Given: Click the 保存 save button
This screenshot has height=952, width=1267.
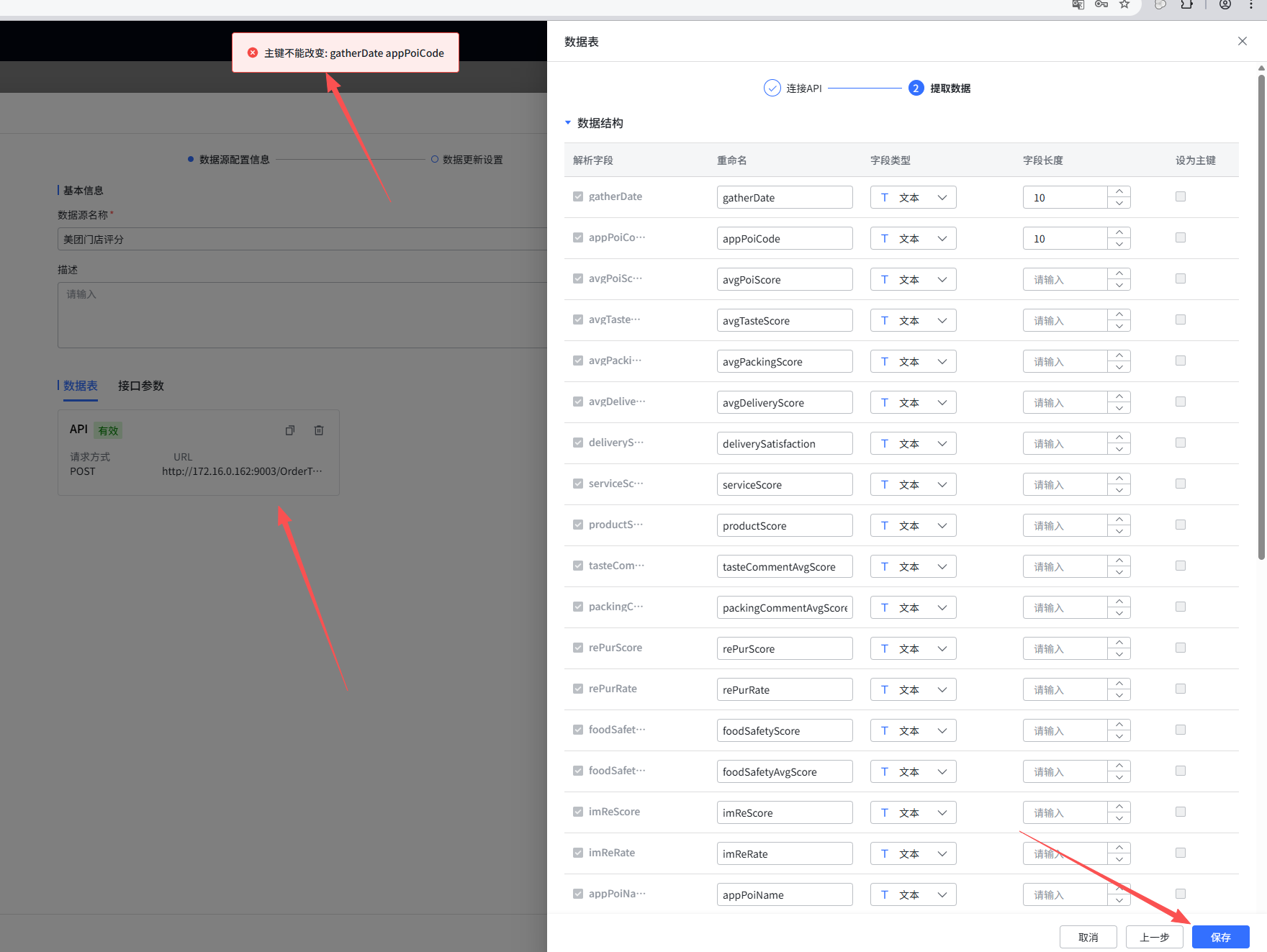Looking at the screenshot, I should (x=1220, y=937).
